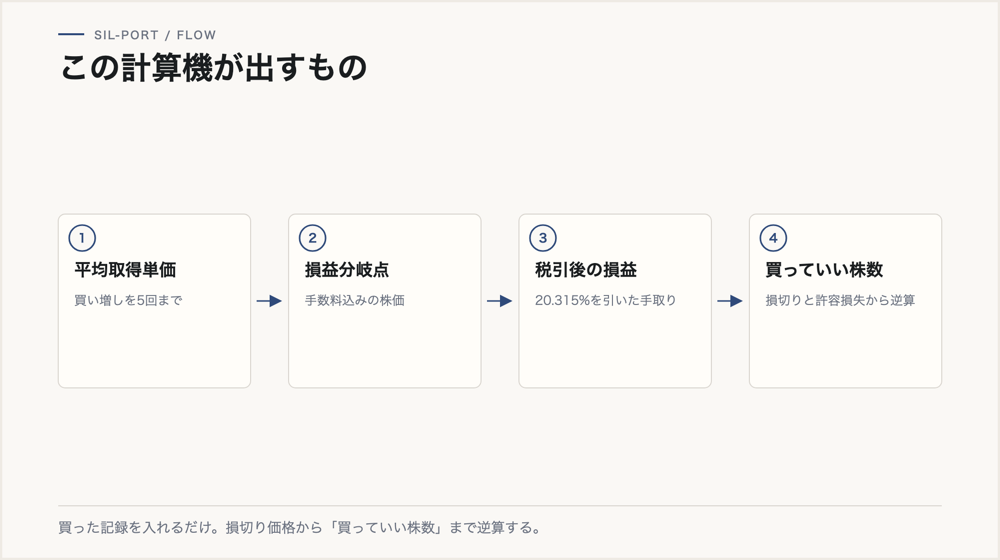Select the 平均取得単価 card heading
Image resolution: width=1000 pixels, height=560 pixels.
point(125,270)
